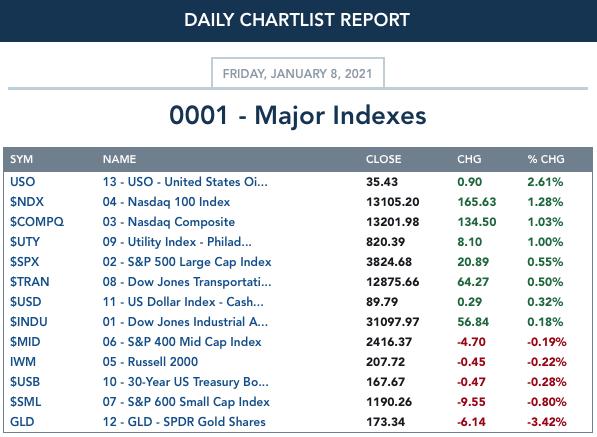Select the S&P 500 Large Cap Index link
The width and height of the screenshot is (597, 437).
pyautogui.click(x=187, y=262)
